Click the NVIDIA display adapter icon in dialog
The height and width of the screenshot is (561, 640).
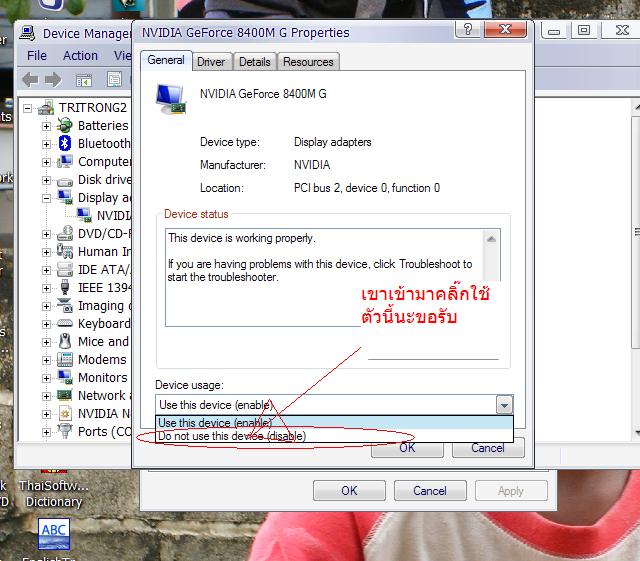[171, 99]
